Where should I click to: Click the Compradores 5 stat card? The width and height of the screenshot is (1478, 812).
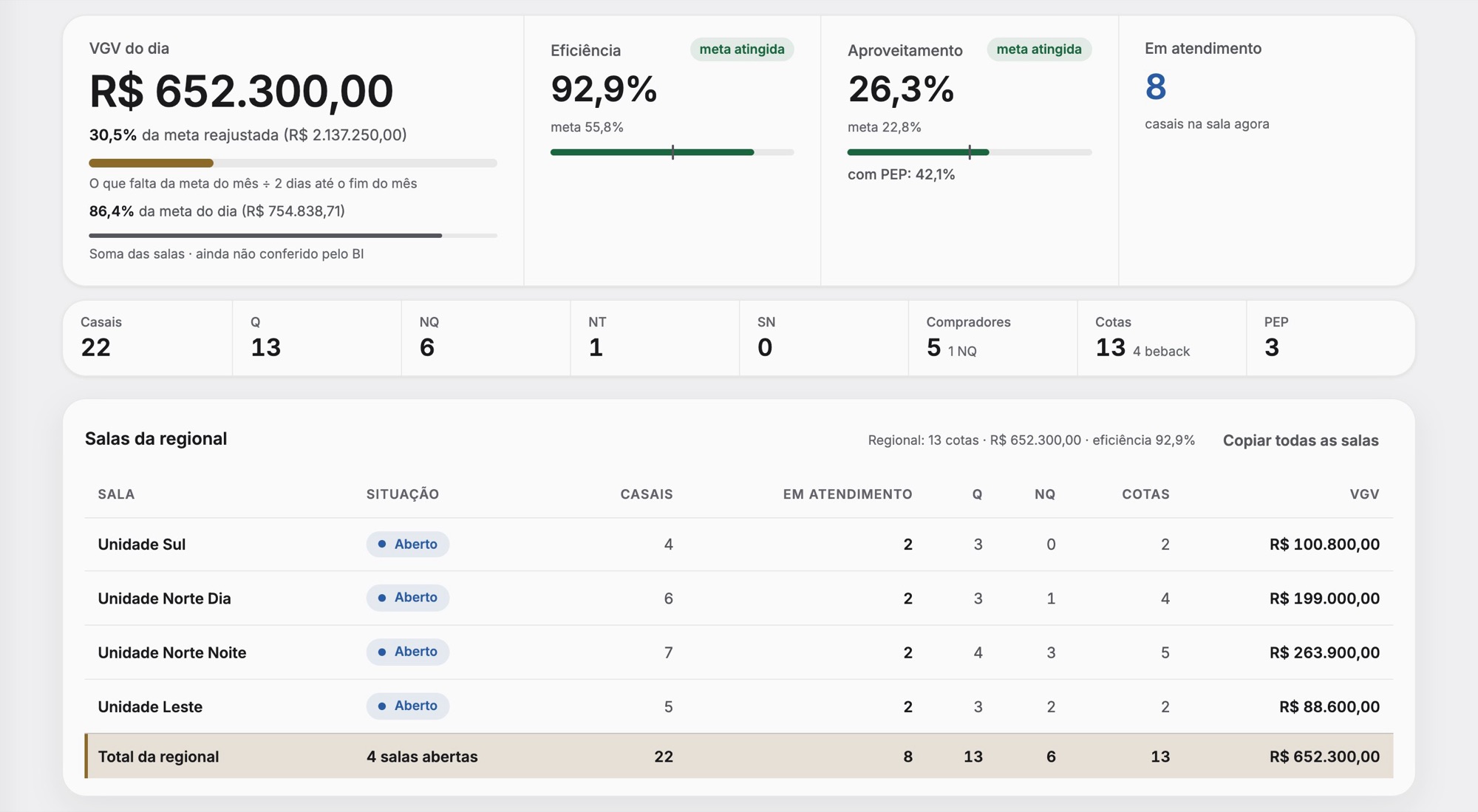click(992, 338)
